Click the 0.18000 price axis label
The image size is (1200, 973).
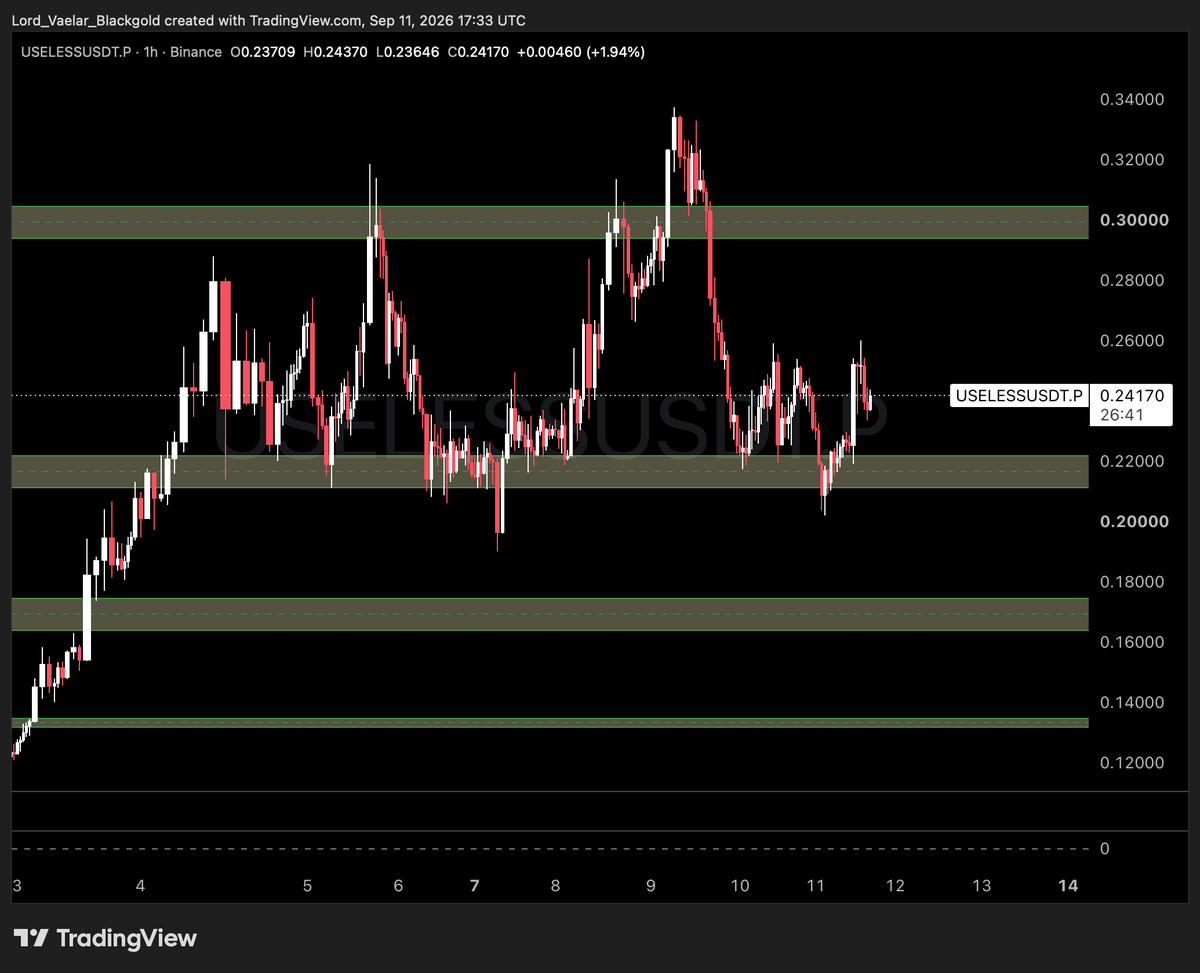(1132, 582)
